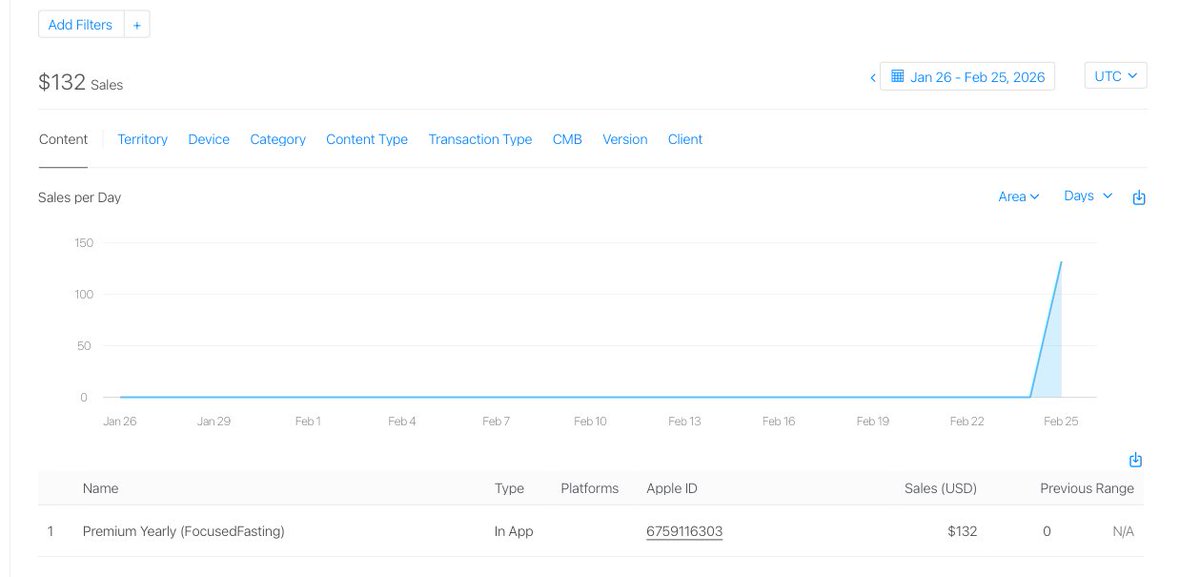Click the plus icon beside Add Filters
Viewport: 1200px width, 577px height.
(137, 25)
